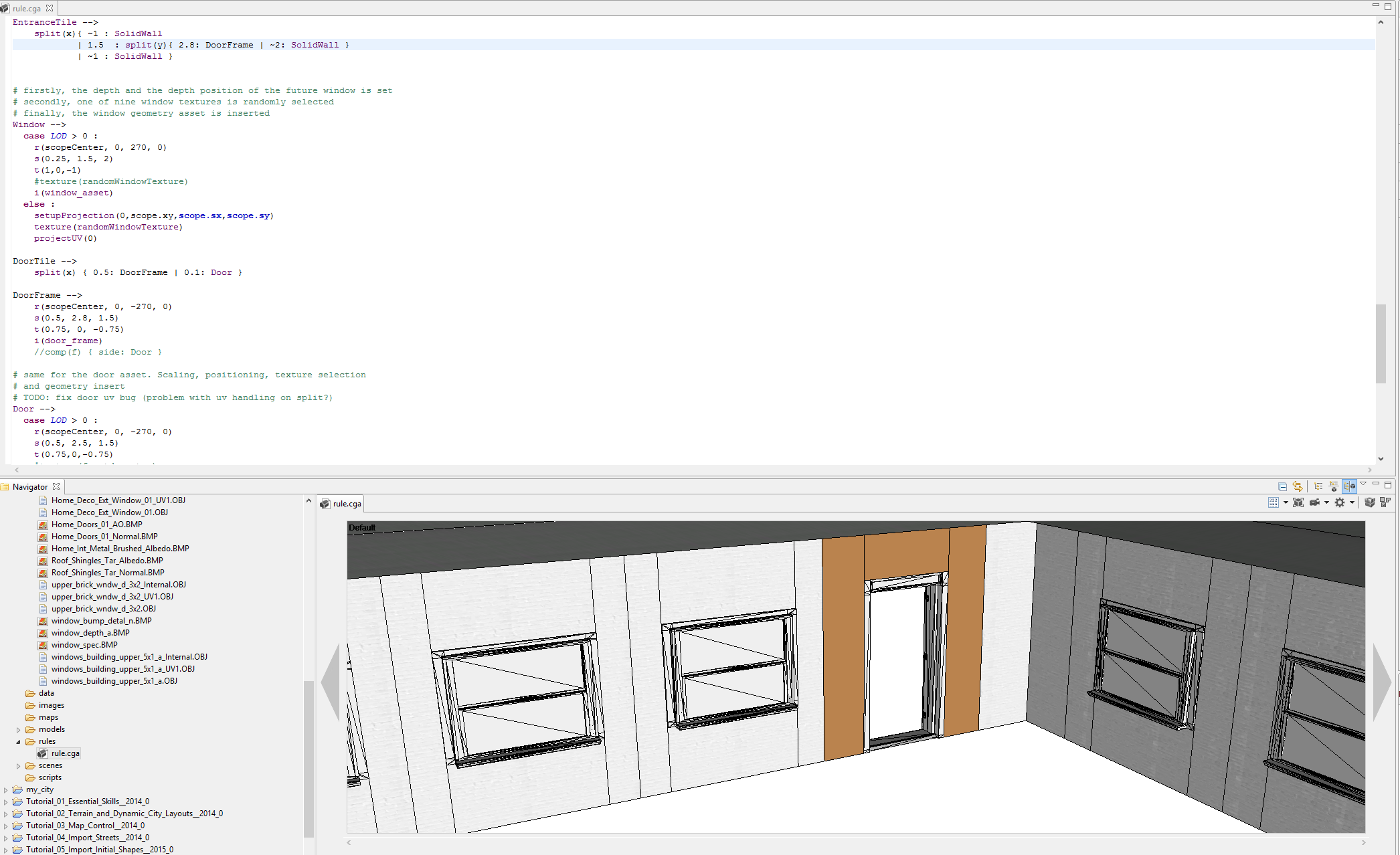This screenshot has height=855, width=1400.
Task: Expand the rules folder in Navigator
Action: tap(18, 741)
